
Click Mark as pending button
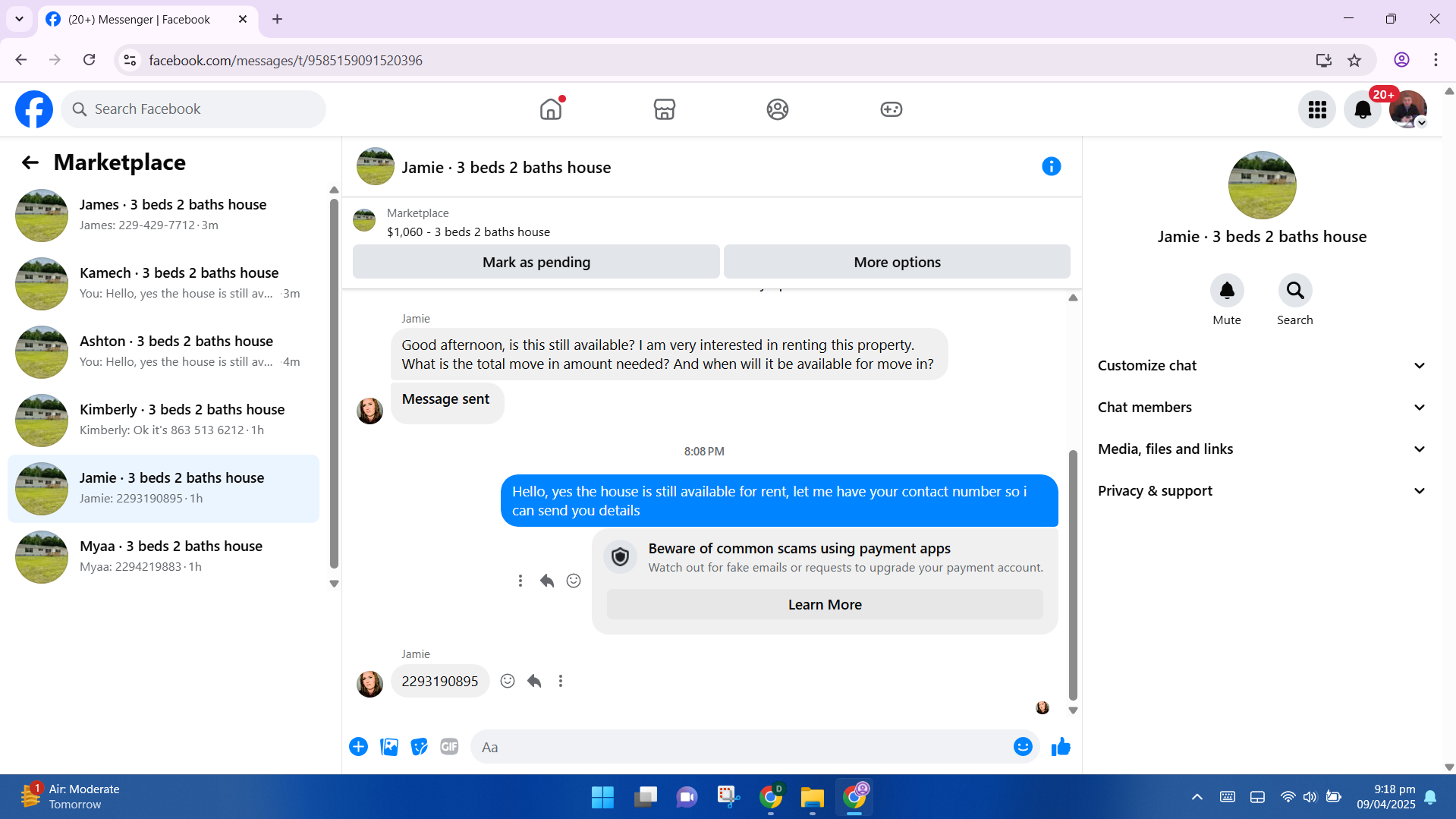click(x=536, y=262)
